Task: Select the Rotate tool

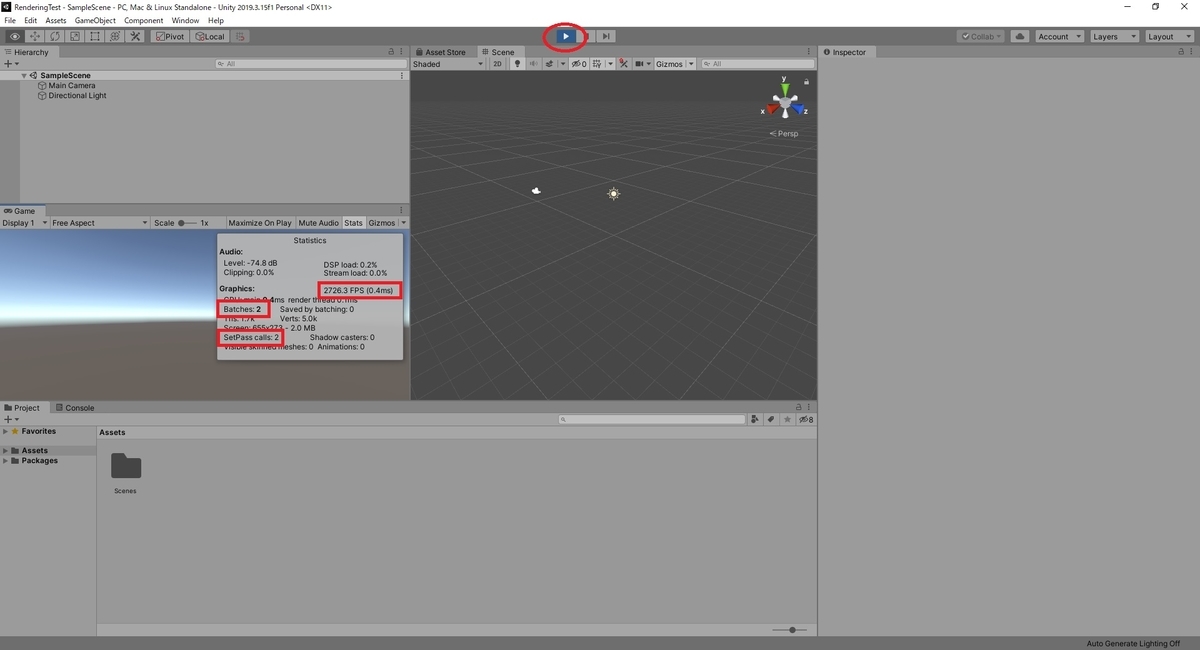Action: [x=54, y=36]
